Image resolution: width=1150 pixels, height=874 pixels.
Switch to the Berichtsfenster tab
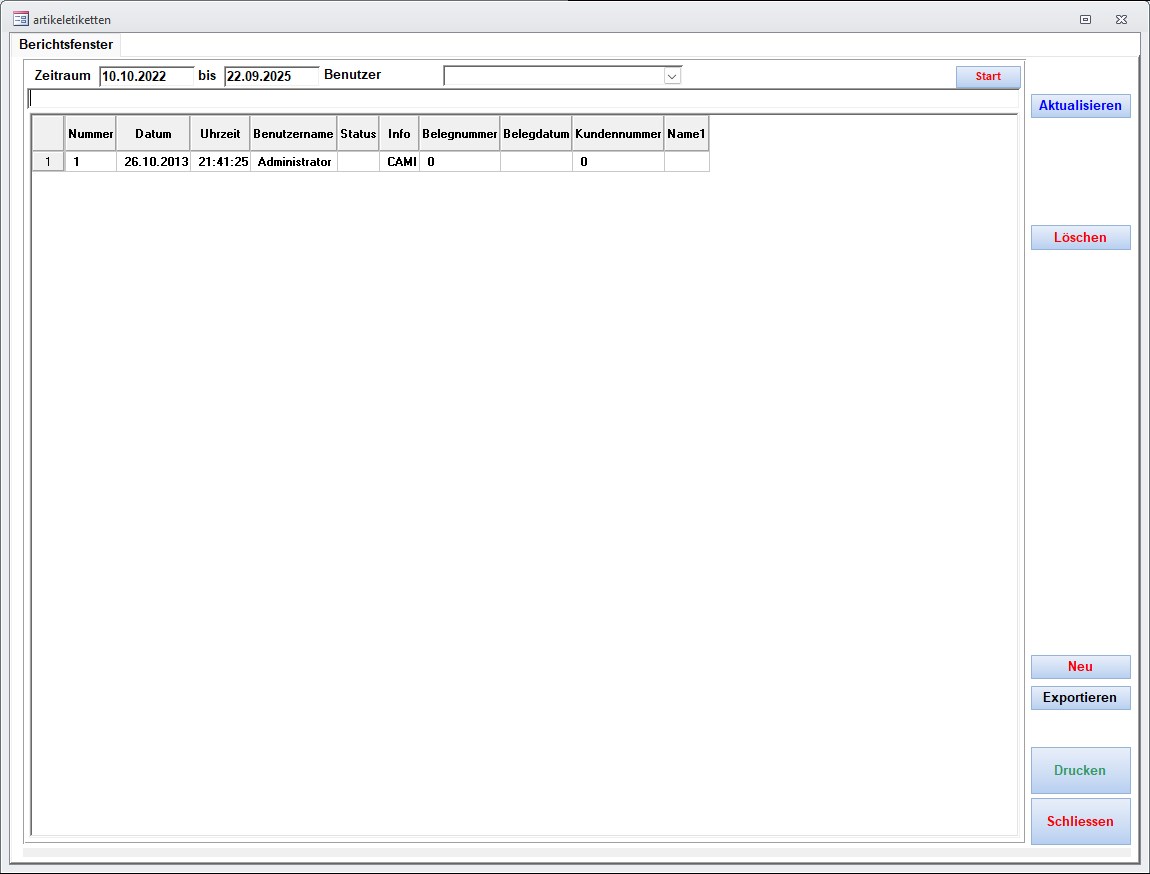coord(66,45)
